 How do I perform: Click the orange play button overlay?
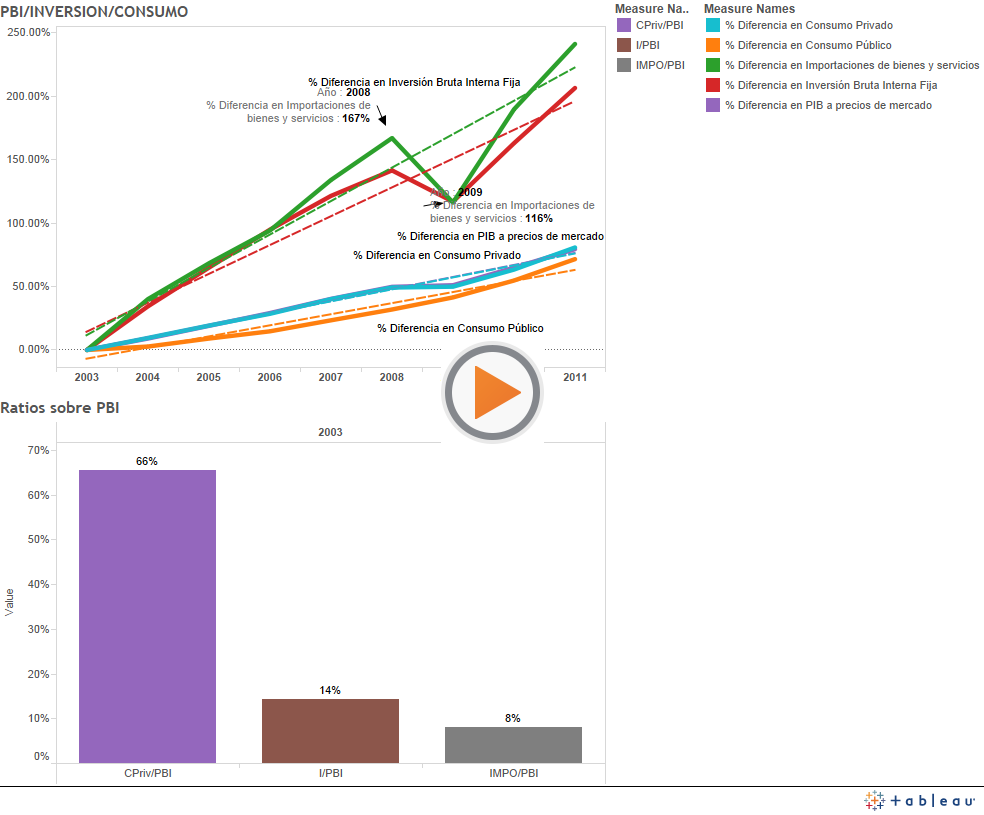[x=492, y=393]
